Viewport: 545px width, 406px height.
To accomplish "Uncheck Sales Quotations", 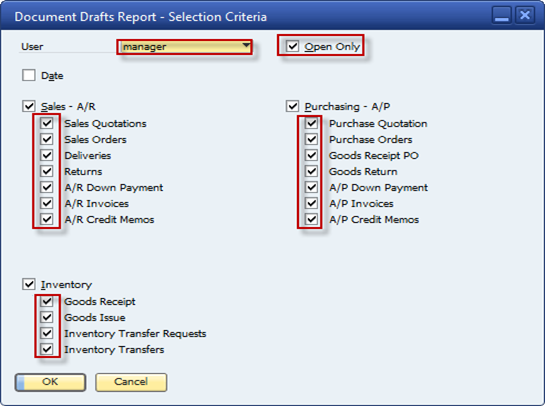I will click(x=47, y=123).
